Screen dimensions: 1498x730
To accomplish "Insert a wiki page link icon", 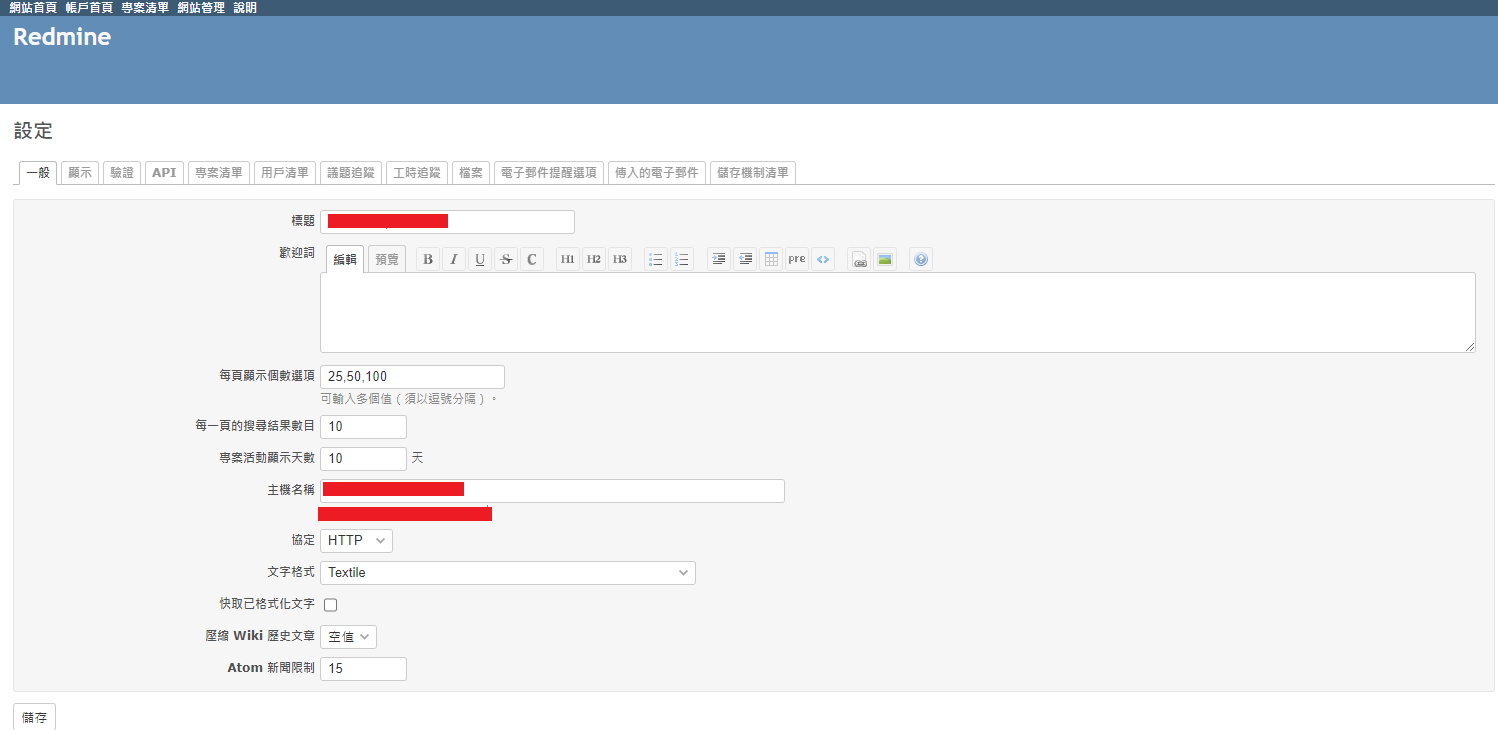I will click(859, 259).
